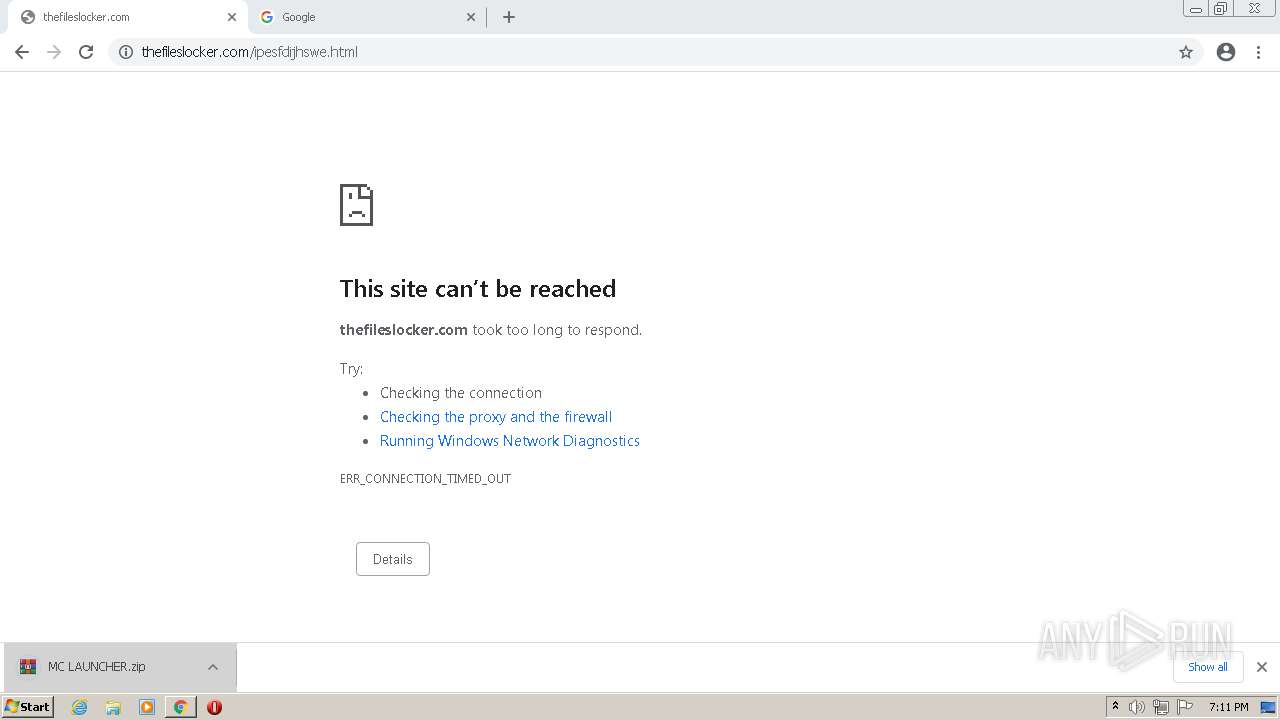Screen dimensions: 1280x720
Task: Click the address bar URL field
Action: (655, 52)
